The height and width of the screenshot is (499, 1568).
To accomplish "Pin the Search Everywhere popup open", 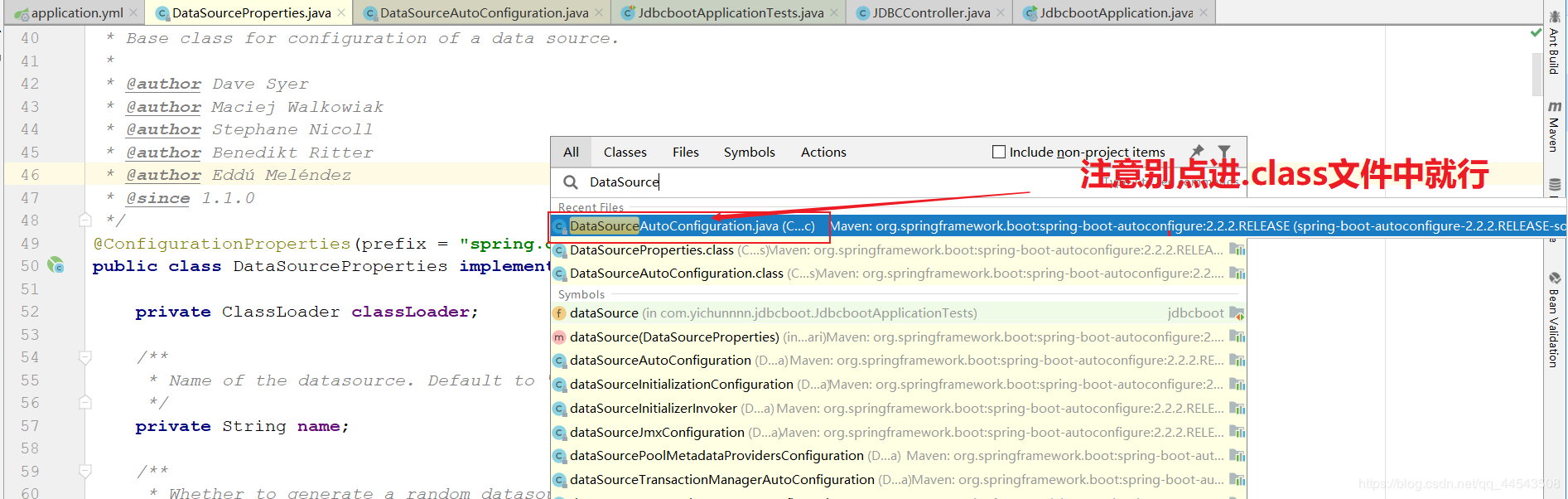I will pos(1197,152).
